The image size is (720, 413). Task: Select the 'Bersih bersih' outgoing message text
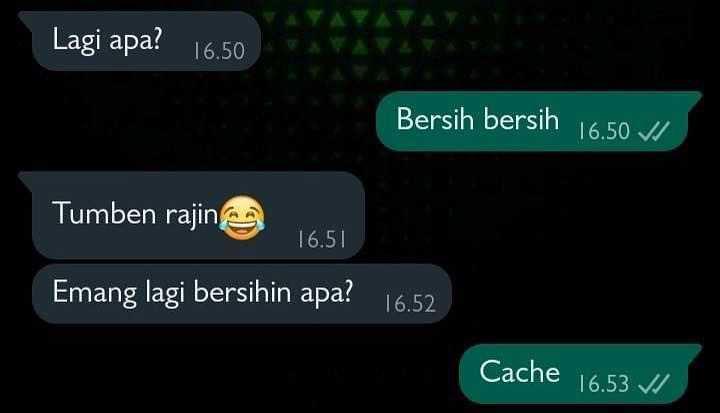click(478, 119)
